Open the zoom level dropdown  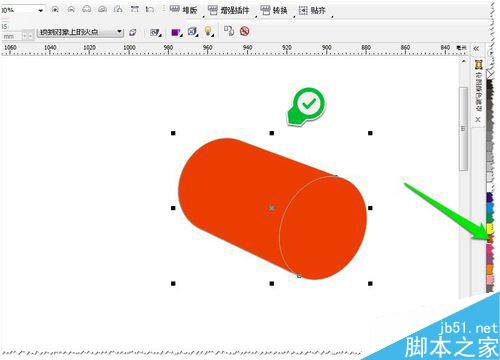(x=40, y=10)
